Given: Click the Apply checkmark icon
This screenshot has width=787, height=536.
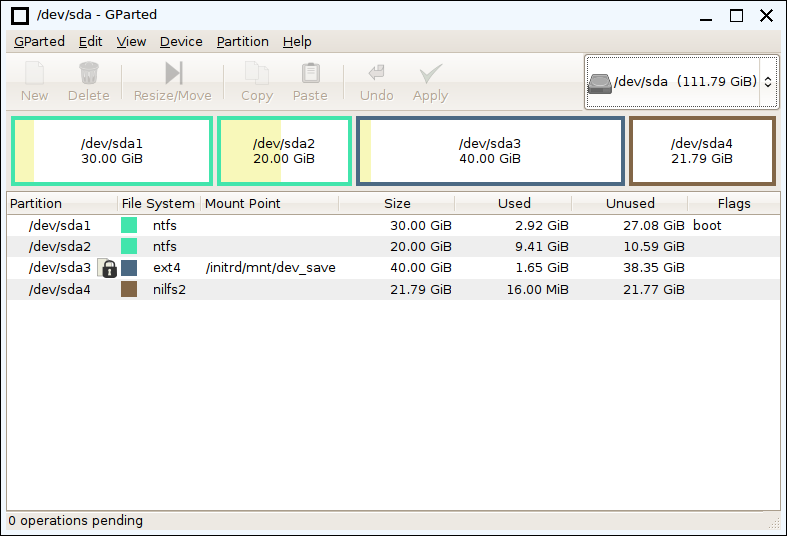Looking at the screenshot, I should pos(431,73).
